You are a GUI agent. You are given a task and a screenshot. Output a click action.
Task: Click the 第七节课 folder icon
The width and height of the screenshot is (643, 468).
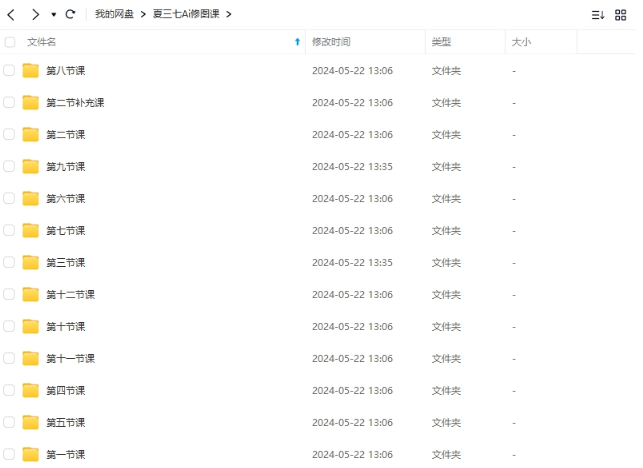[30, 231]
